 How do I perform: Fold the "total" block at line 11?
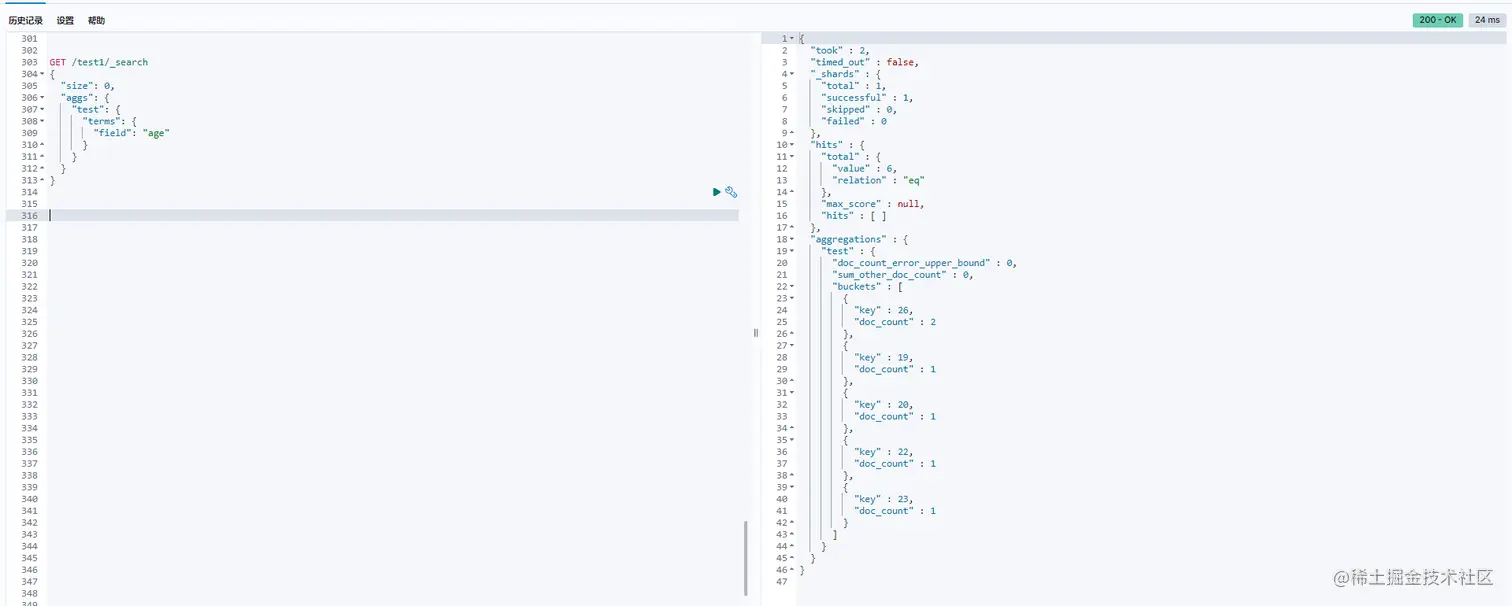coord(792,157)
